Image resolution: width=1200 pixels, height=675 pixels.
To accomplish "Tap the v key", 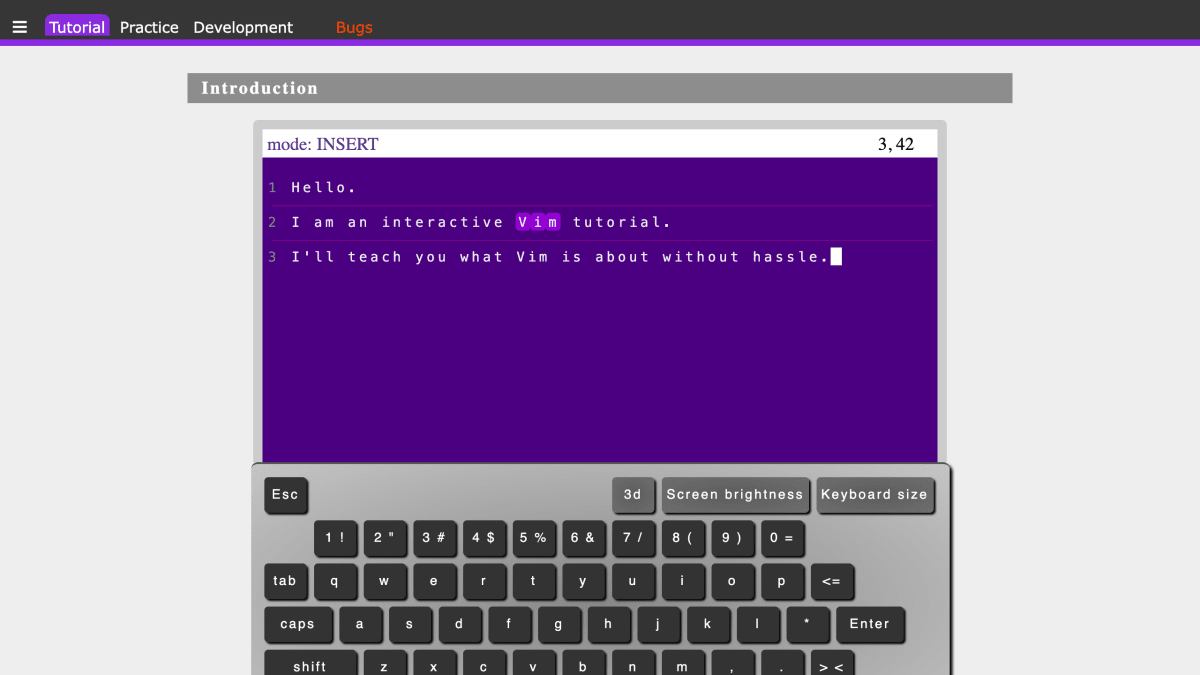I will 534,663.
